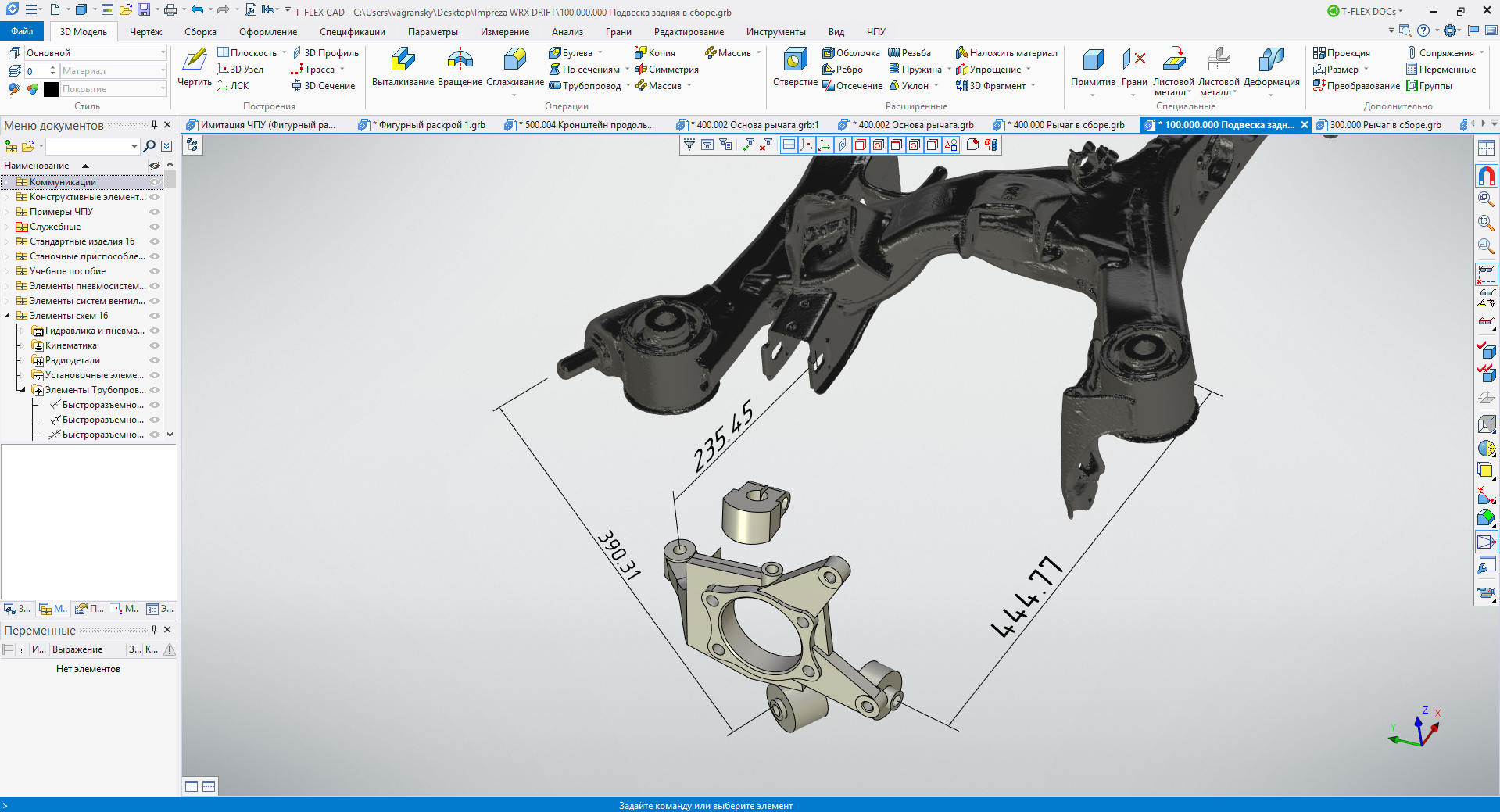Toggle visibility of Стандартные изделия 16
The width and height of the screenshot is (1500, 812).
coord(155,241)
